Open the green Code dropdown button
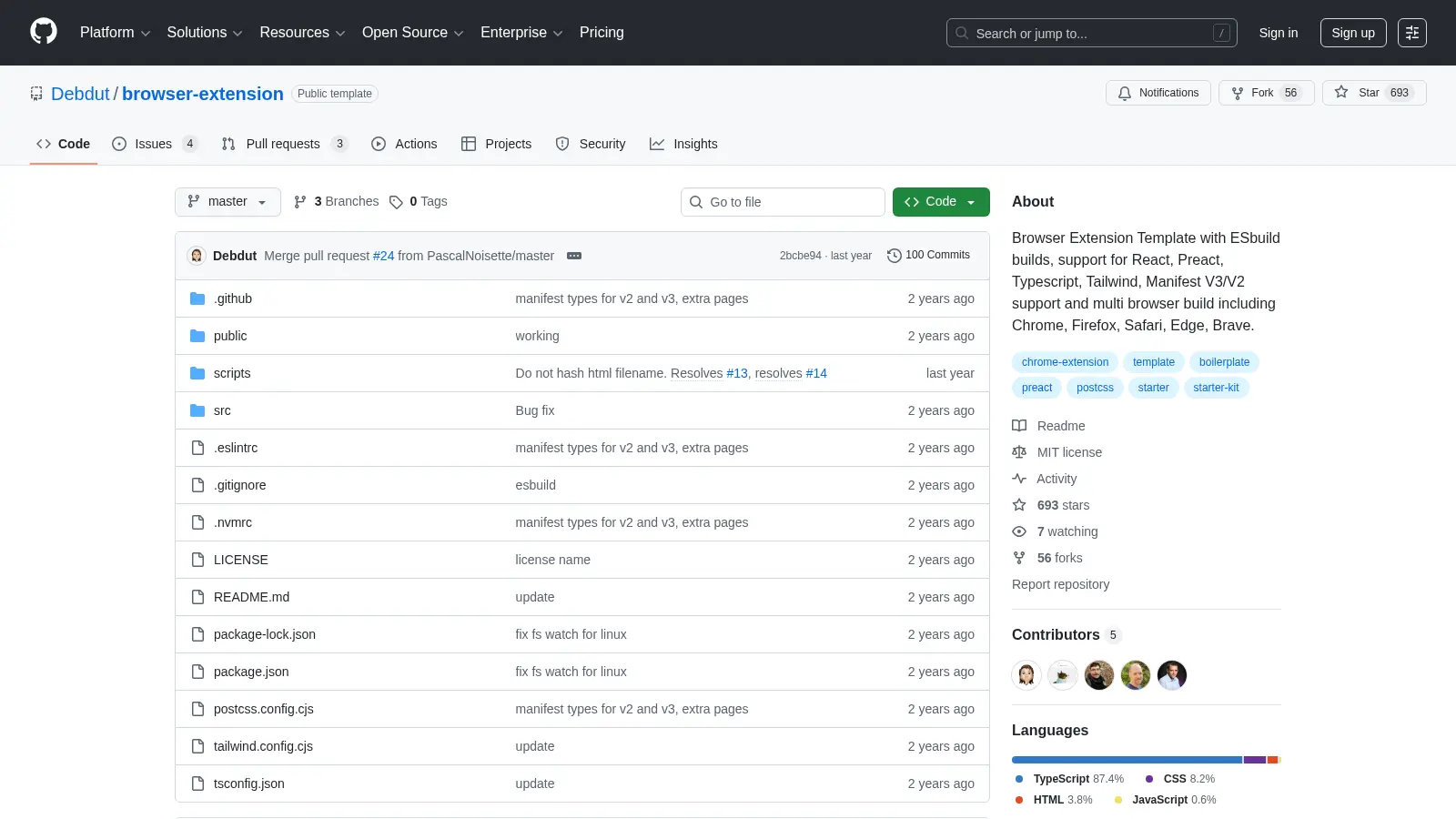 point(941,202)
